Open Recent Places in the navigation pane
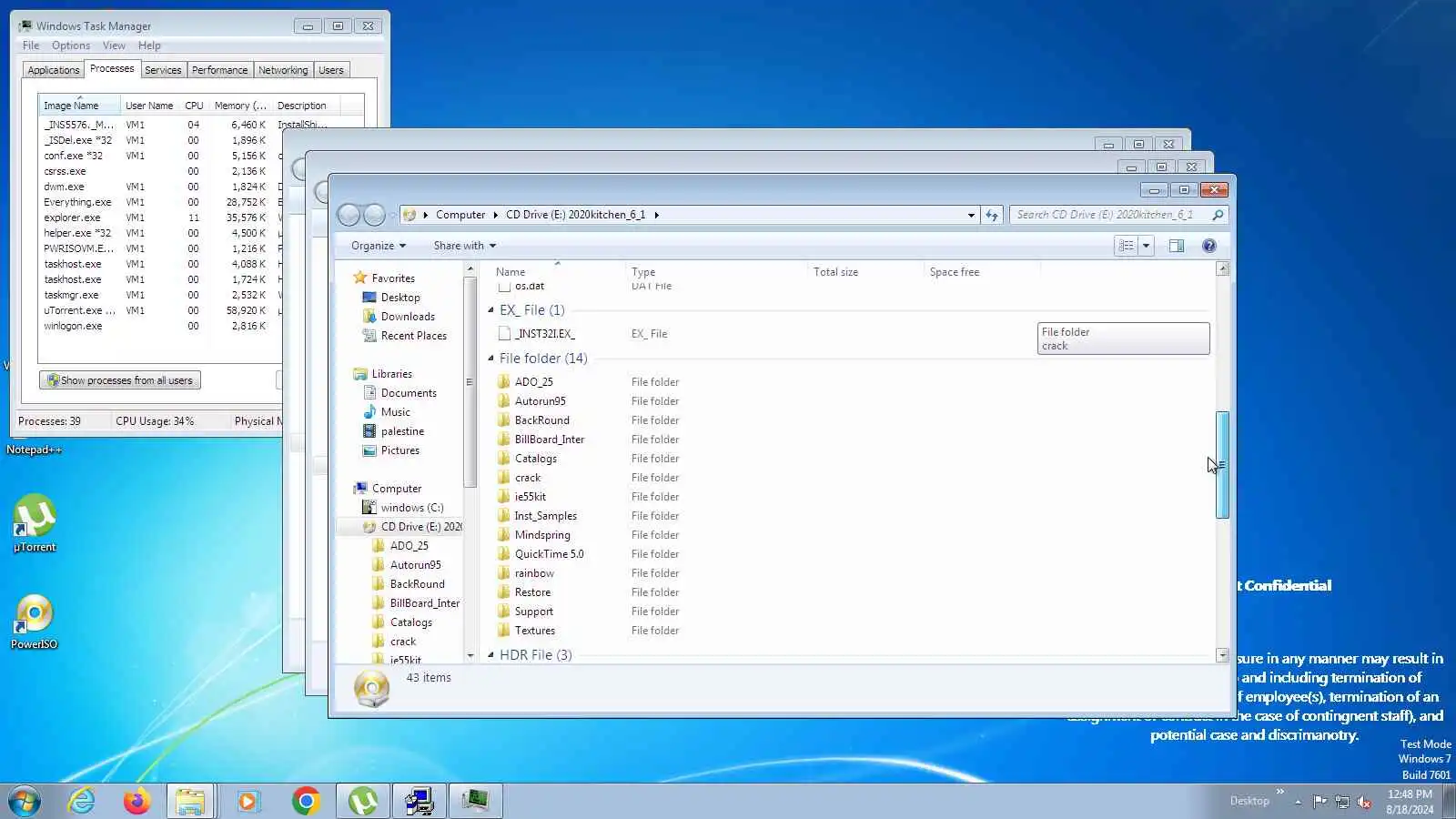This screenshot has height=819, width=1456. tap(413, 336)
